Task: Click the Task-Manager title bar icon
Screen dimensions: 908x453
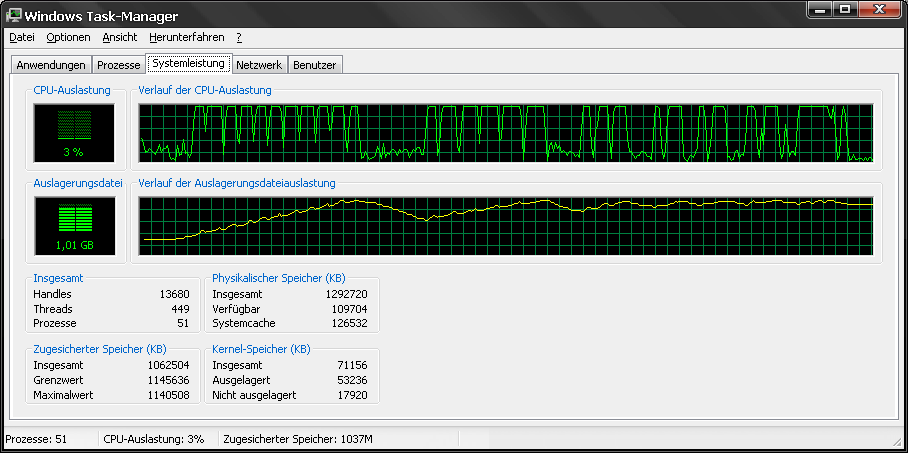Action: (x=14, y=15)
